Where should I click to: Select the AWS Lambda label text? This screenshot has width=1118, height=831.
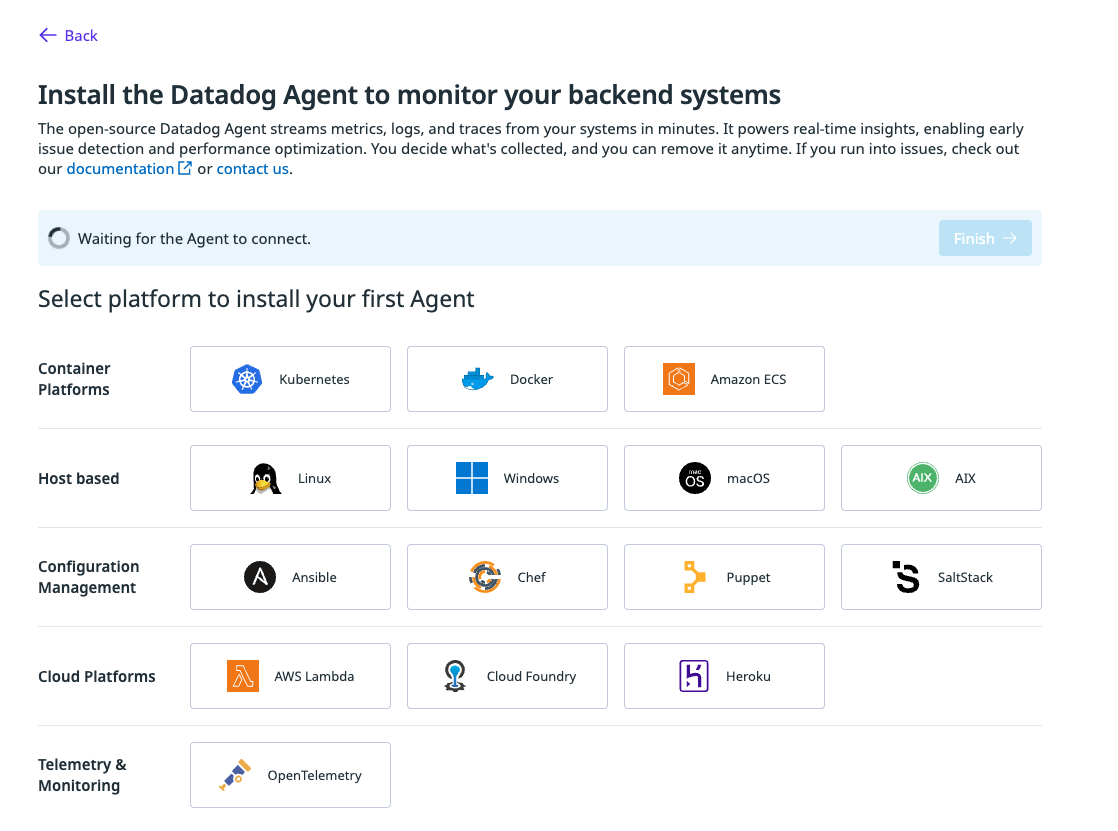[314, 676]
